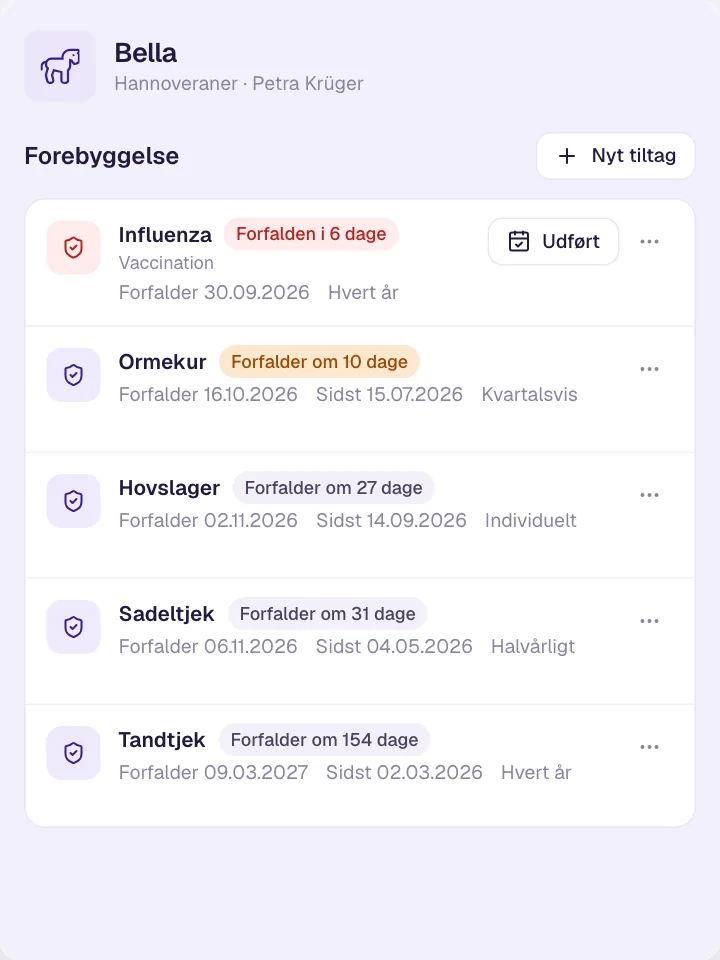Image resolution: width=720 pixels, height=960 pixels.
Task: Open the three-dot menu for Hovslager
Action: coord(650,495)
